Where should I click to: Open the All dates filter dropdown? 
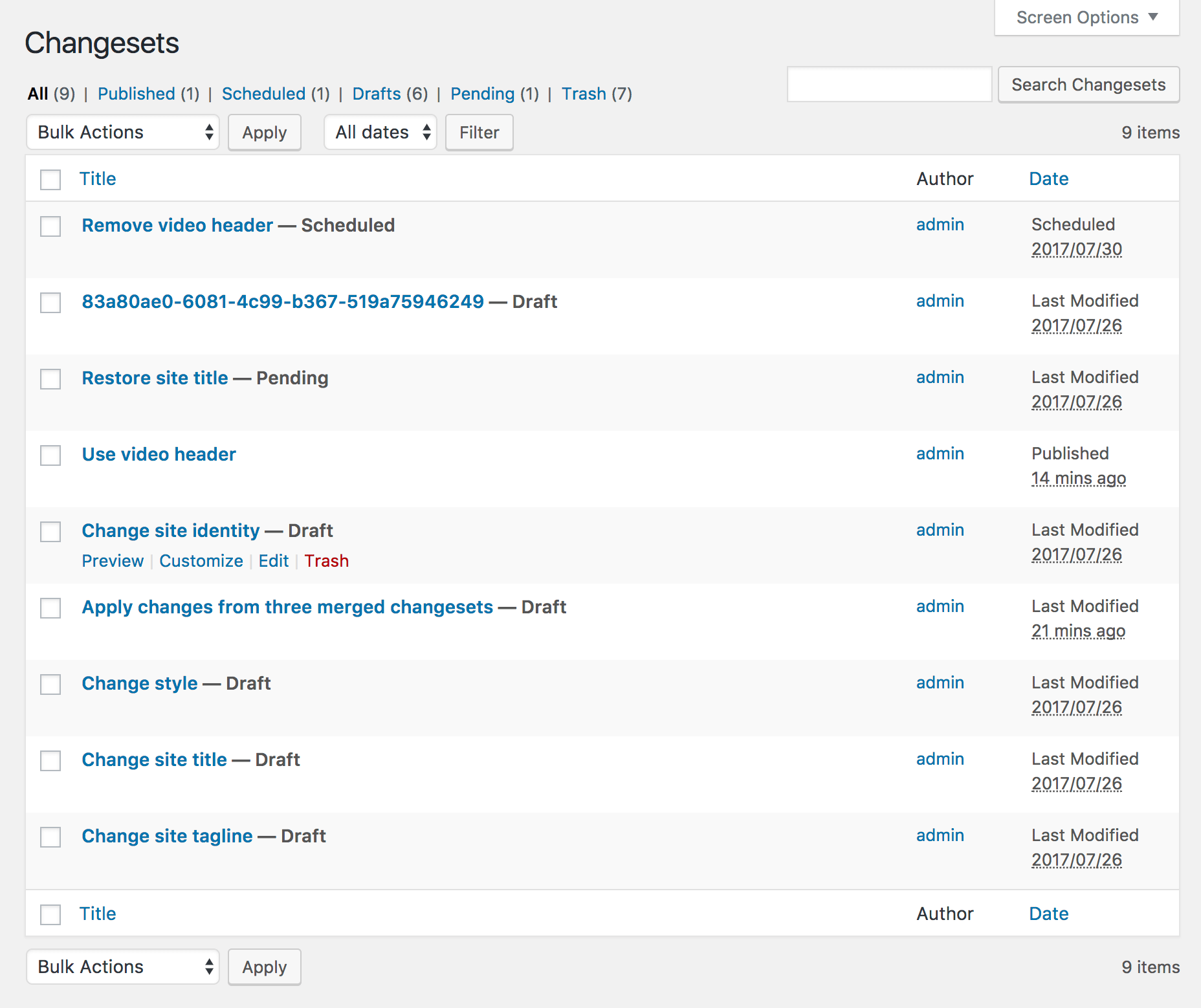pos(380,132)
